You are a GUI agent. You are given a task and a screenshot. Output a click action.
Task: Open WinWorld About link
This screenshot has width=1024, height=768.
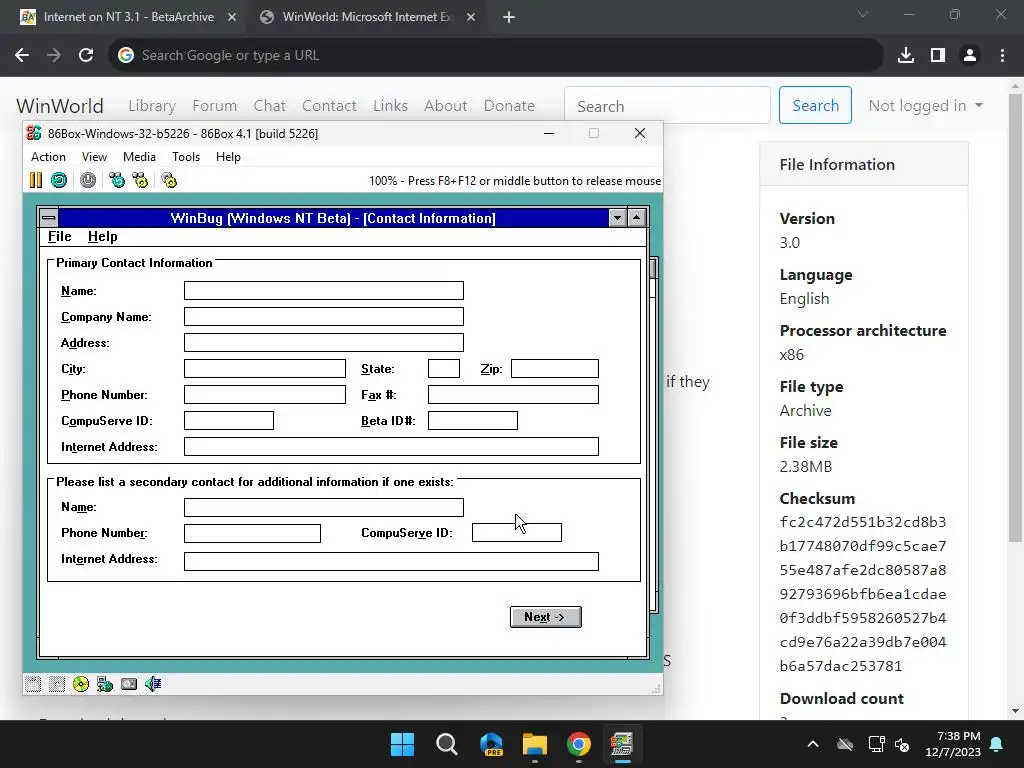click(445, 106)
